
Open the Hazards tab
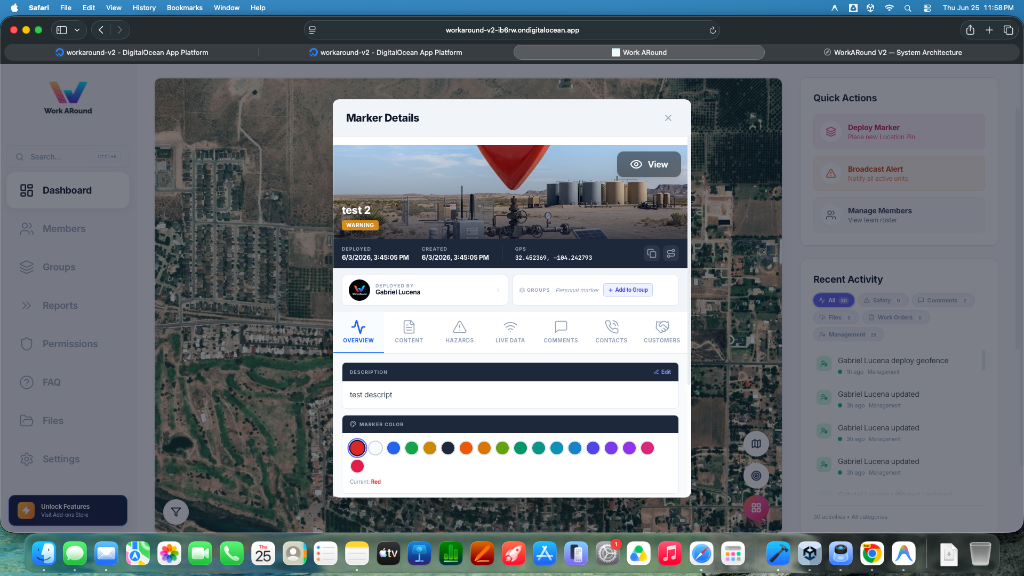[459, 332]
